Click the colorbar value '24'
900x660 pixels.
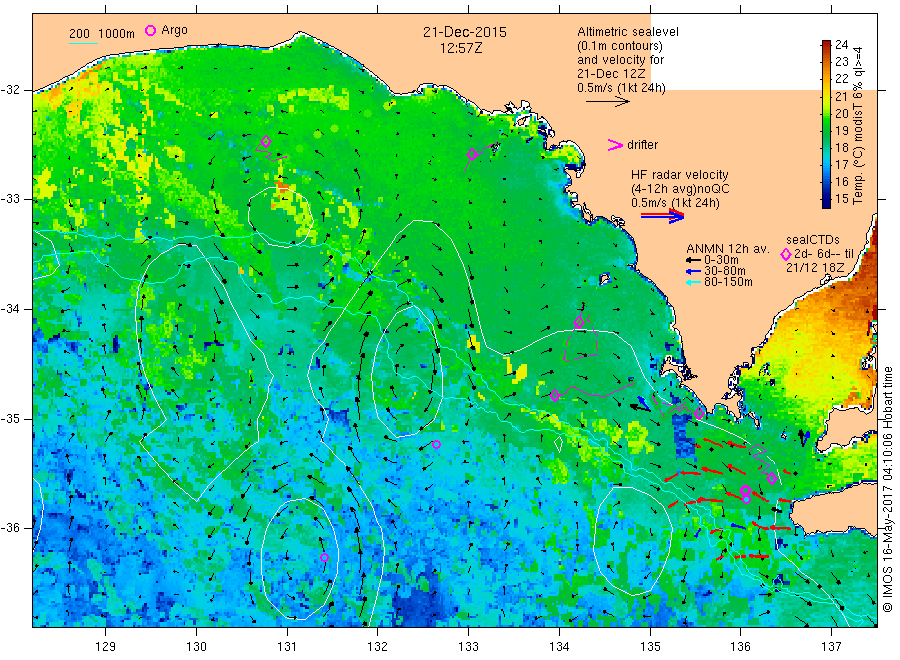click(x=841, y=45)
